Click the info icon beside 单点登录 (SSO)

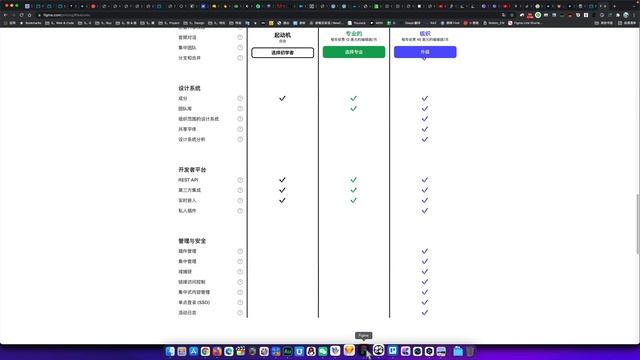point(240,302)
